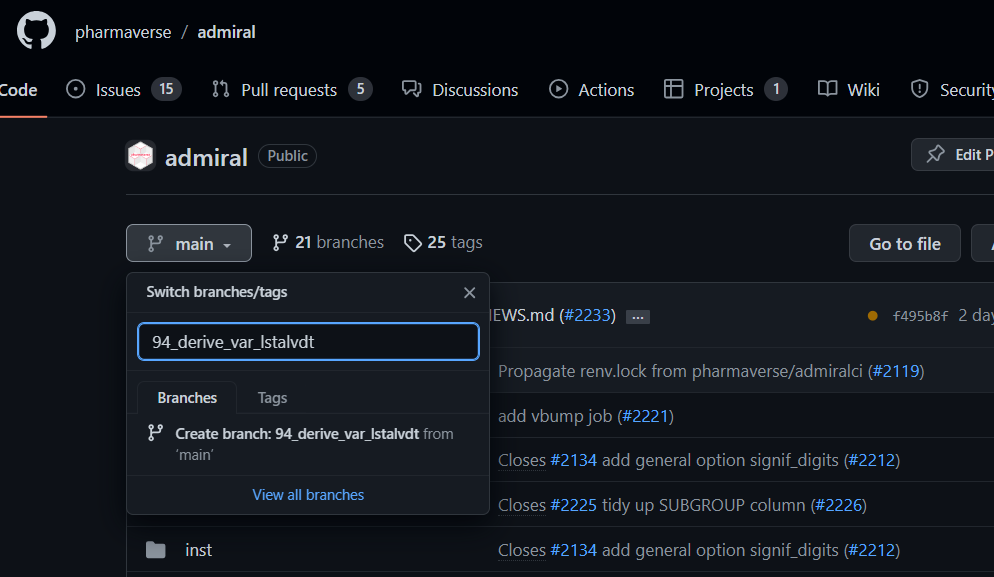Screen dimensions: 994x577
Task: Click the commit status yellow dot
Action: (x=872, y=316)
